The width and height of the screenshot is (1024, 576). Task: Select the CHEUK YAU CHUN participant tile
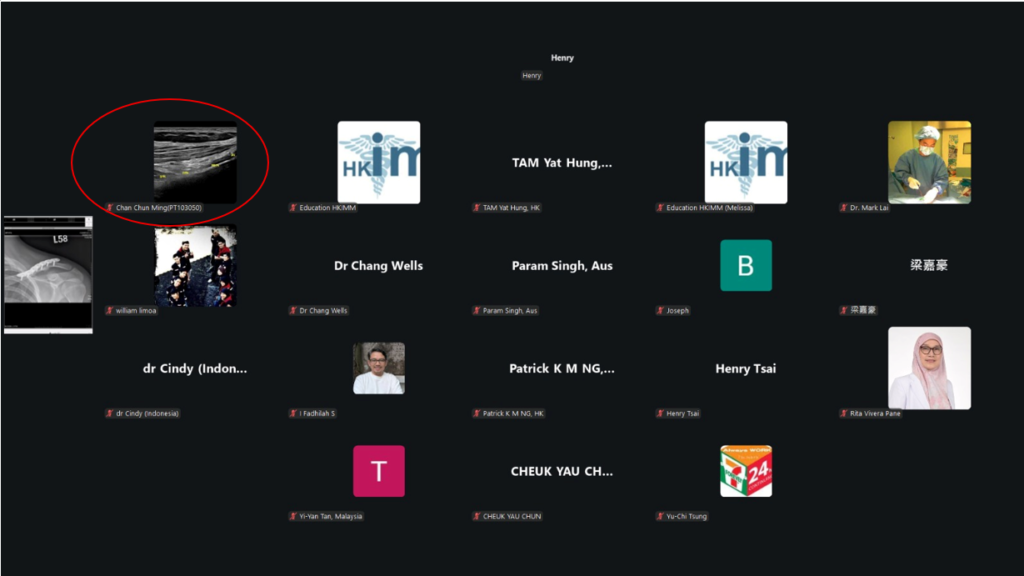[x=562, y=471]
